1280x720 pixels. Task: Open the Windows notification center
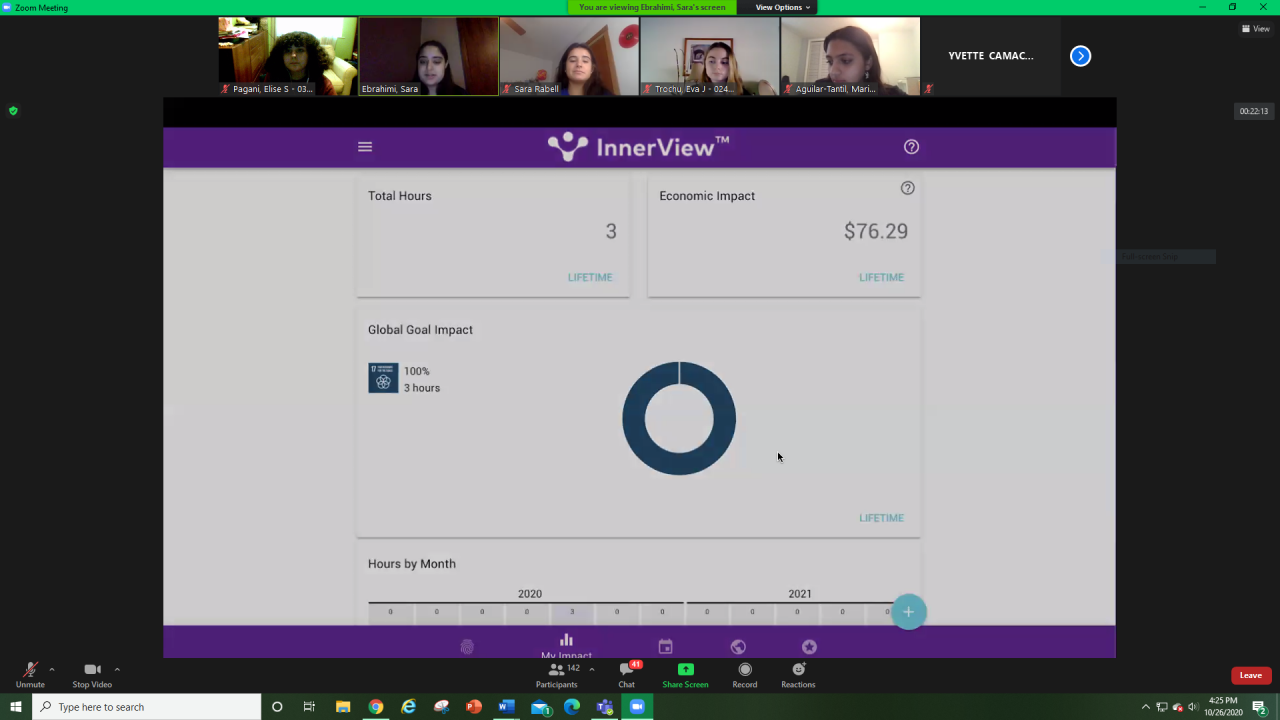[1260, 707]
